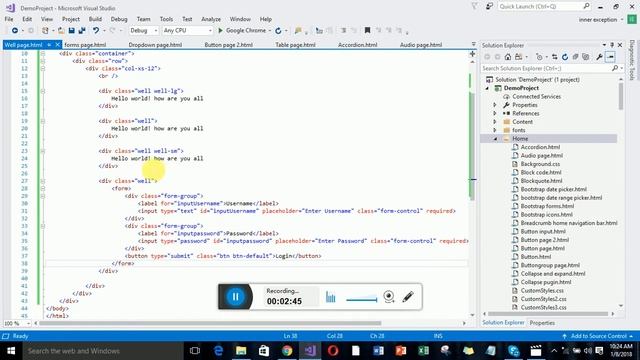Collapse the DemoProject node
Screen dimensions: 640x360
pos(487,88)
